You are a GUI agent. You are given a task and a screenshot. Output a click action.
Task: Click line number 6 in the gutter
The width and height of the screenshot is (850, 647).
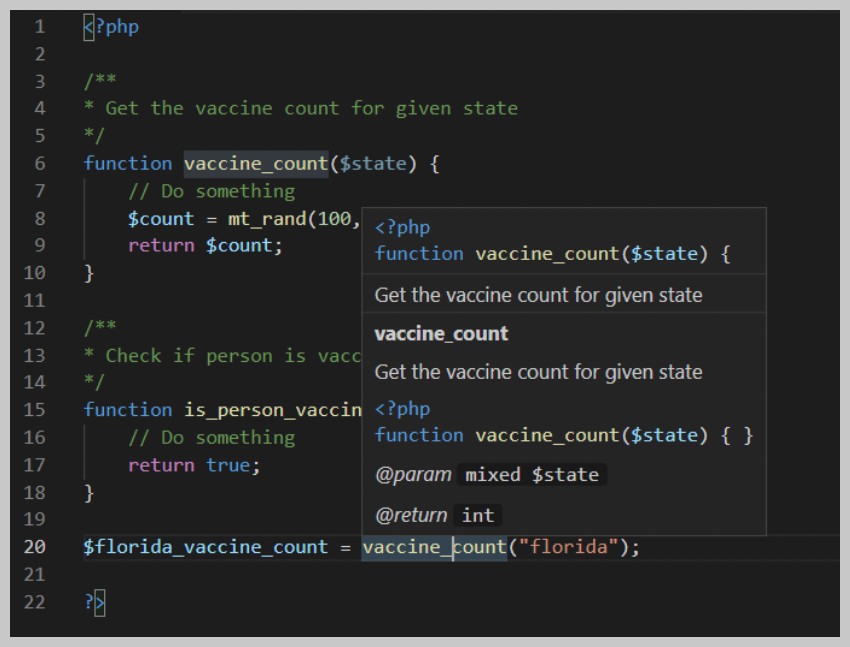click(38, 163)
